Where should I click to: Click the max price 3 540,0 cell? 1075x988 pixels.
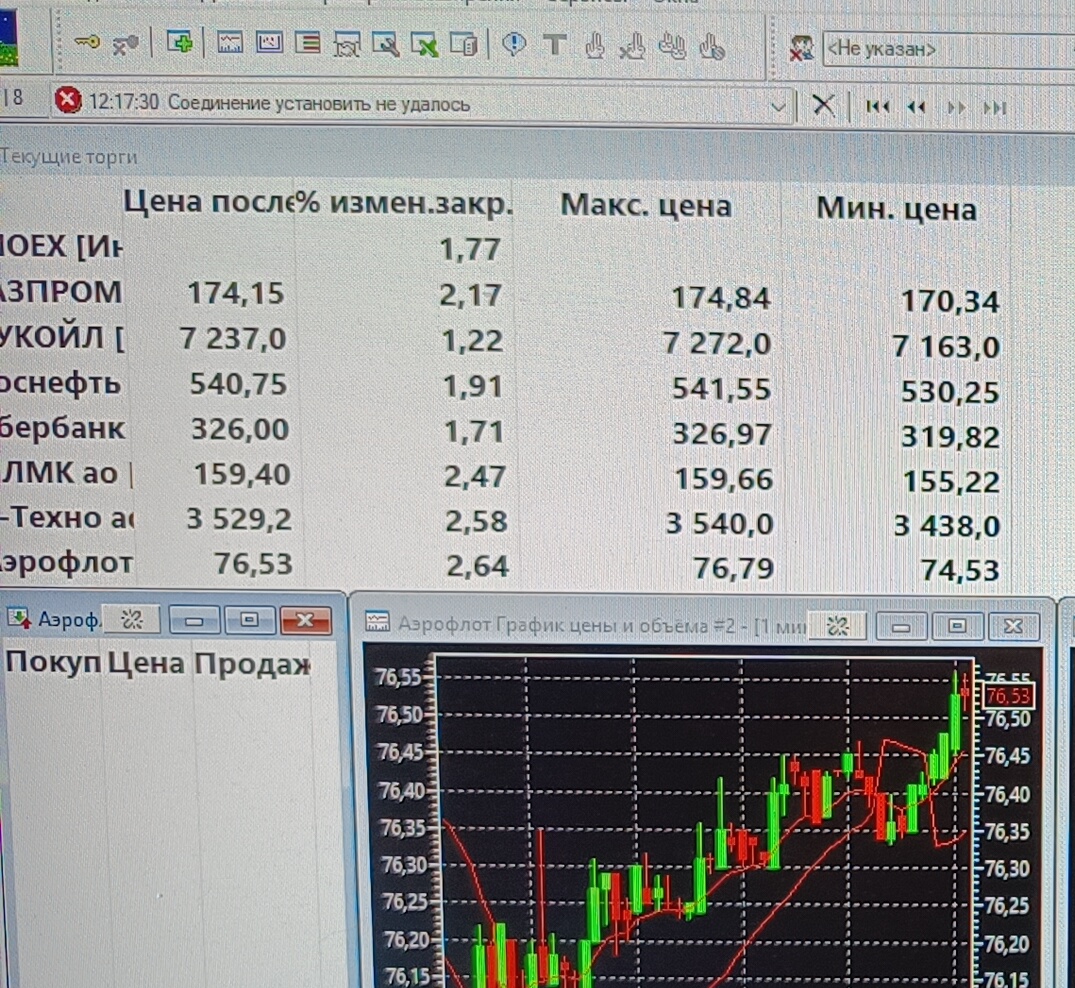pos(719,524)
